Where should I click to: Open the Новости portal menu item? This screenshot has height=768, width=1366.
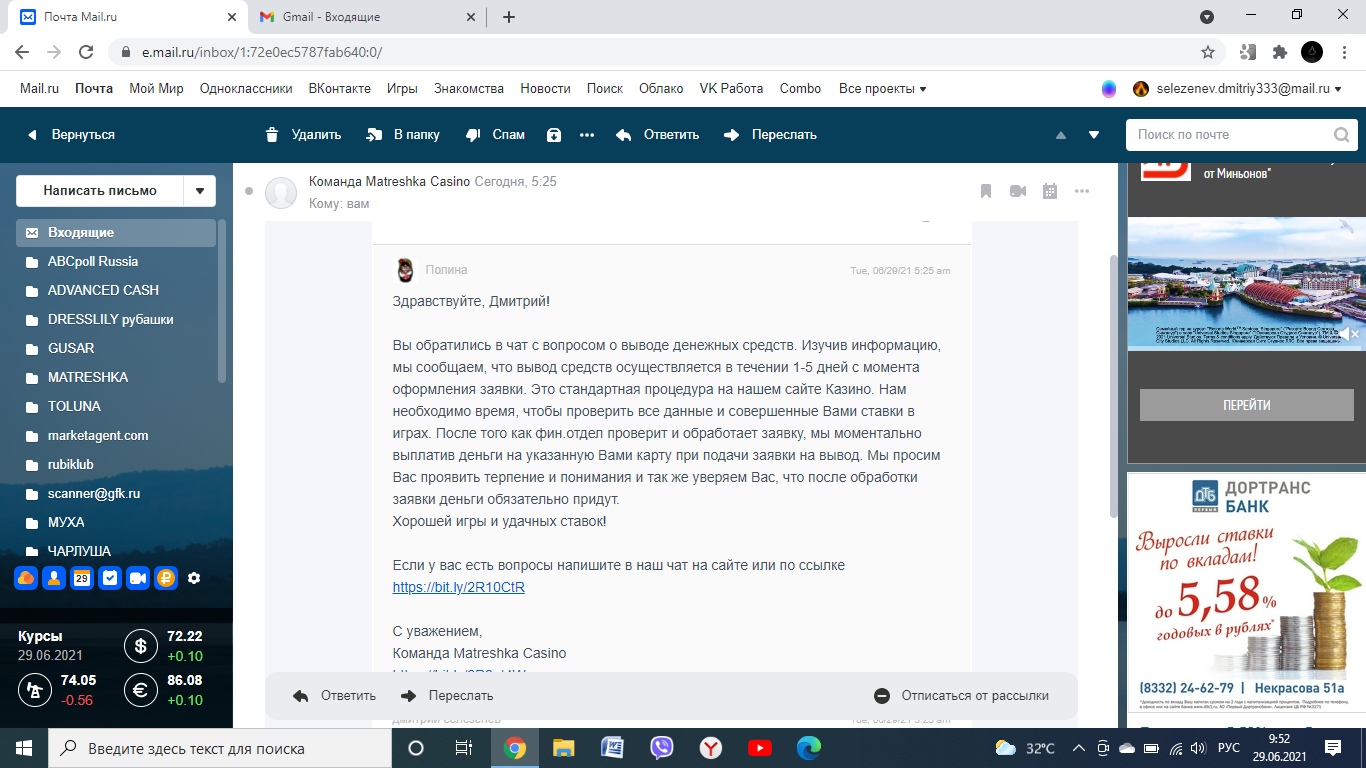click(x=545, y=89)
